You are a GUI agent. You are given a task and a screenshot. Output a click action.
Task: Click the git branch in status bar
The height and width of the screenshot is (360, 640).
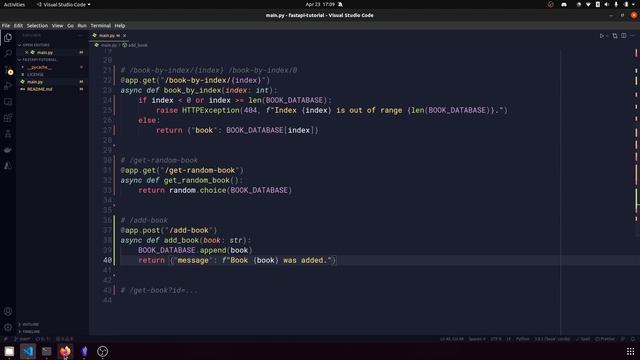point(22,339)
